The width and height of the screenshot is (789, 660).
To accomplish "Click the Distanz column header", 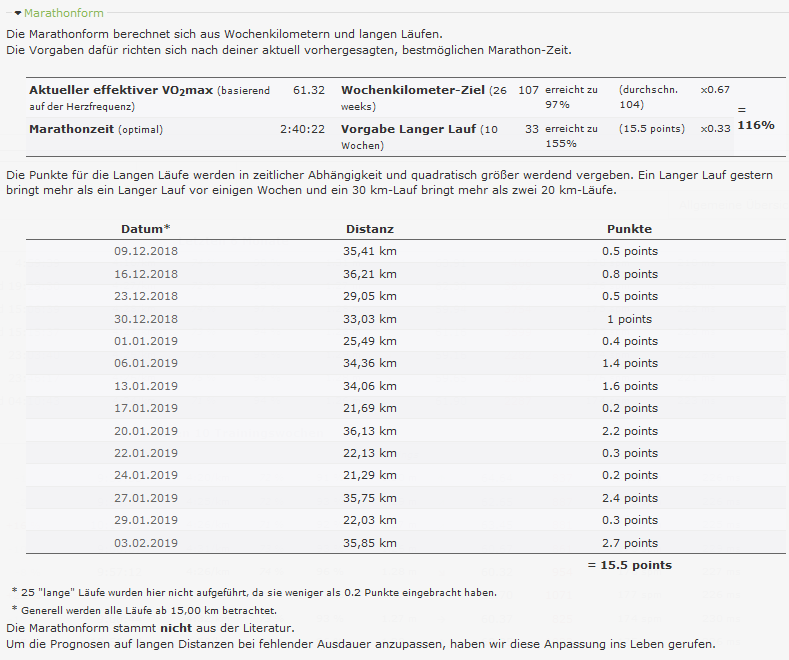I will [x=370, y=229].
